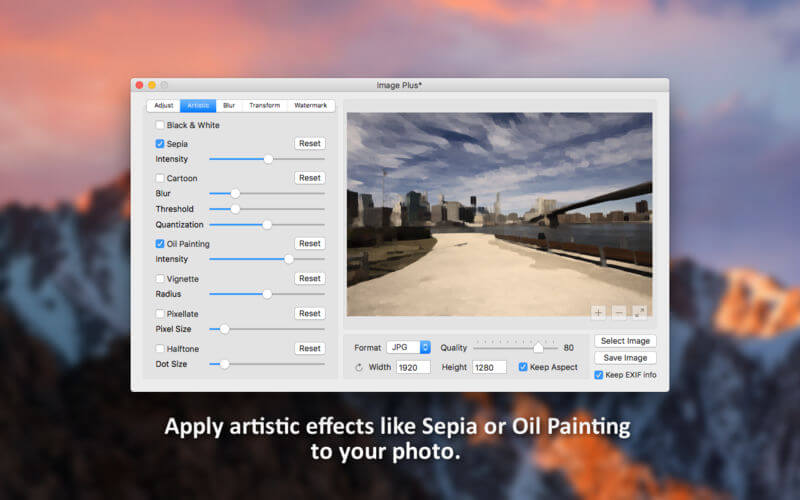Click the Select Image button
Viewport: 800px width, 500px height.
(625, 341)
